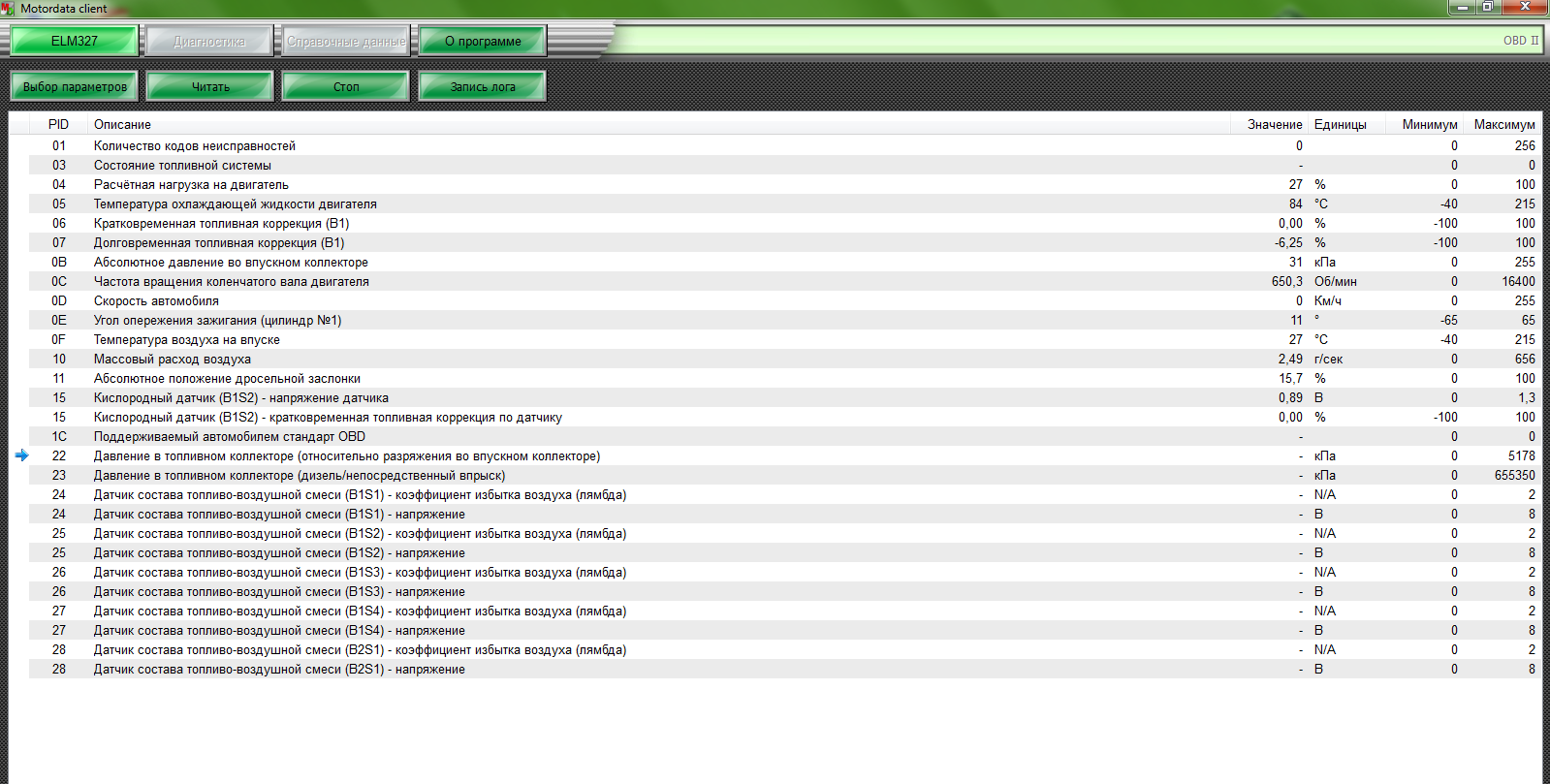Maximize the Motordata client window
The image size is (1550, 784).
click(1487, 7)
